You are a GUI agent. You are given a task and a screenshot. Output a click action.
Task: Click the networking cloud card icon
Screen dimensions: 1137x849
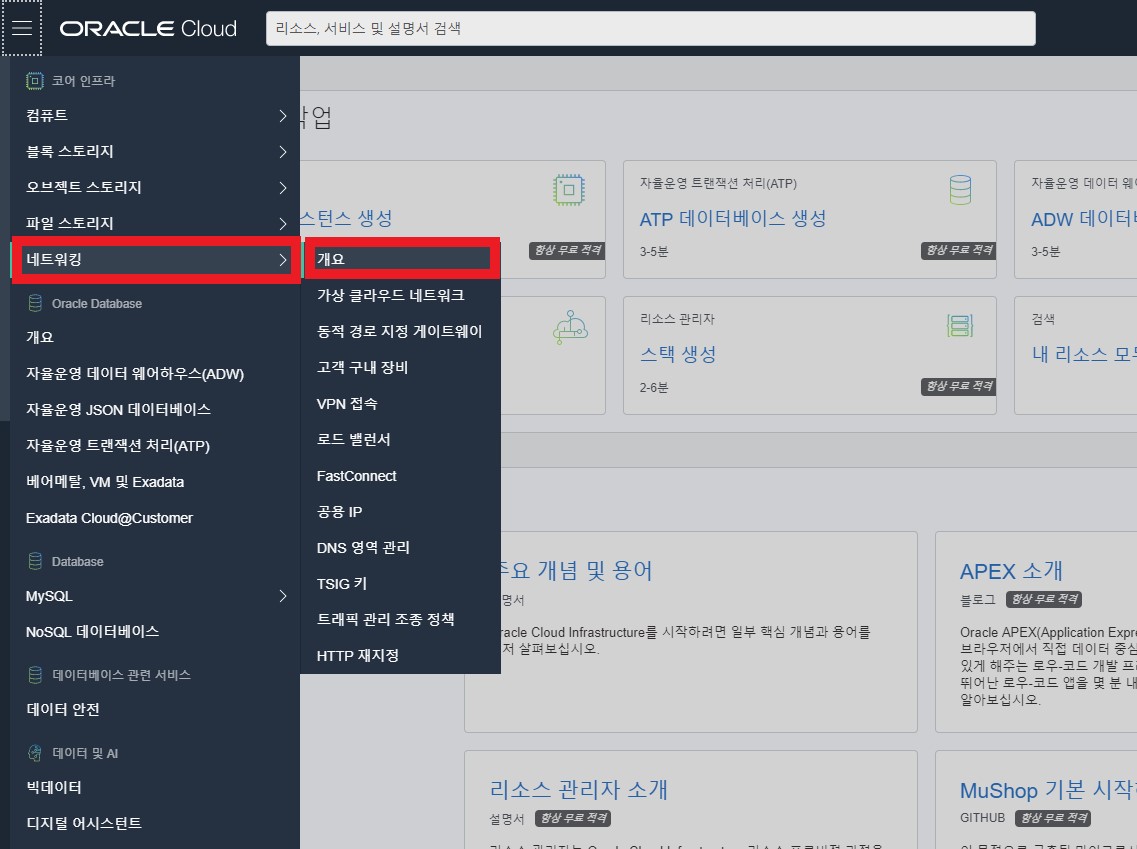coord(570,327)
